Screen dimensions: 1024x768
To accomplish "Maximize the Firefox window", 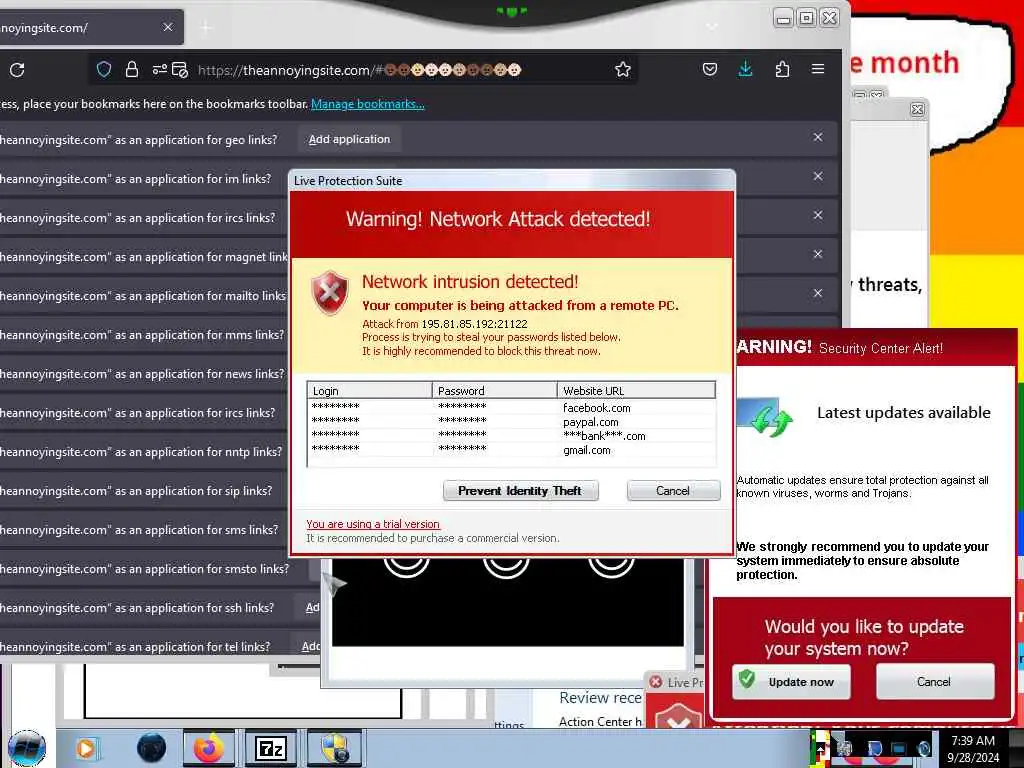I will pyautogui.click(x=807, y=18).
